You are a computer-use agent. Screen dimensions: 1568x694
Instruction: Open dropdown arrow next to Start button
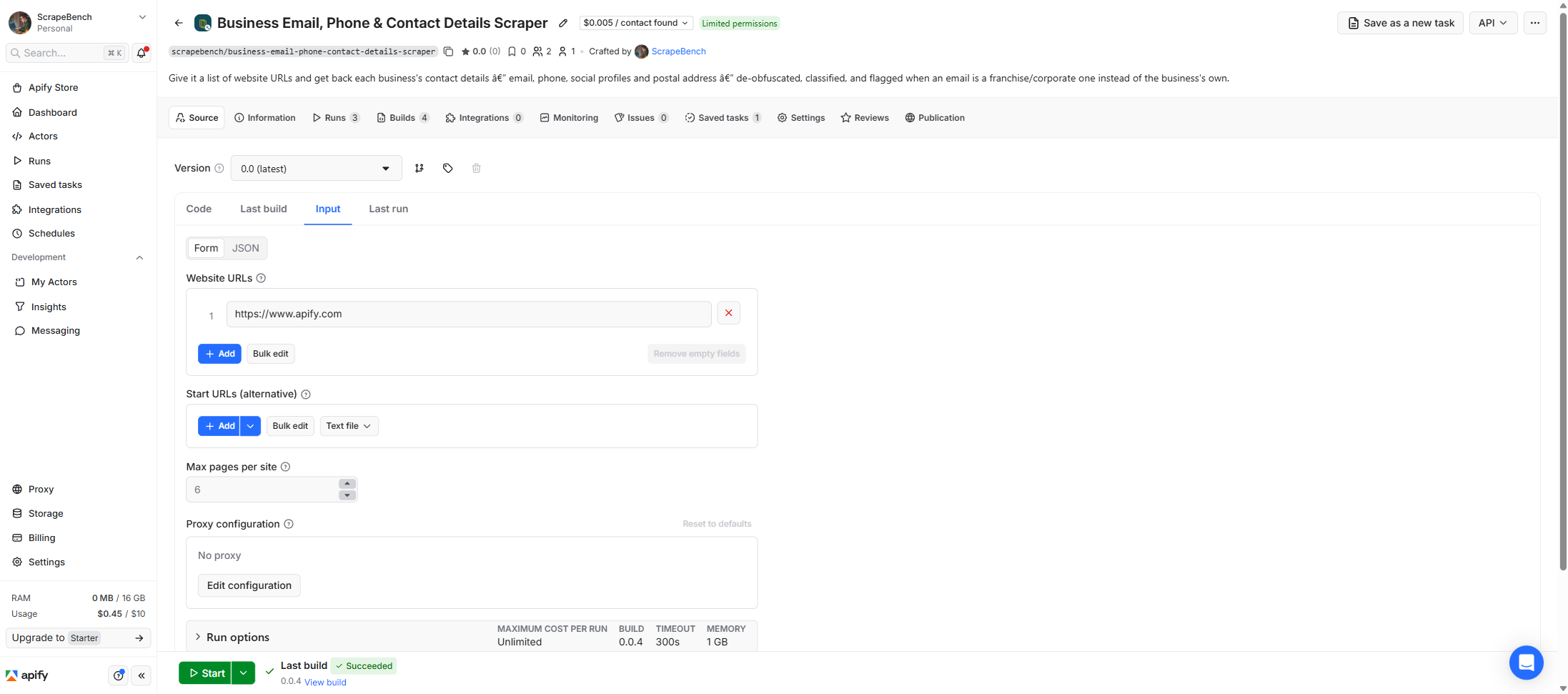click(x=244, y=673)
